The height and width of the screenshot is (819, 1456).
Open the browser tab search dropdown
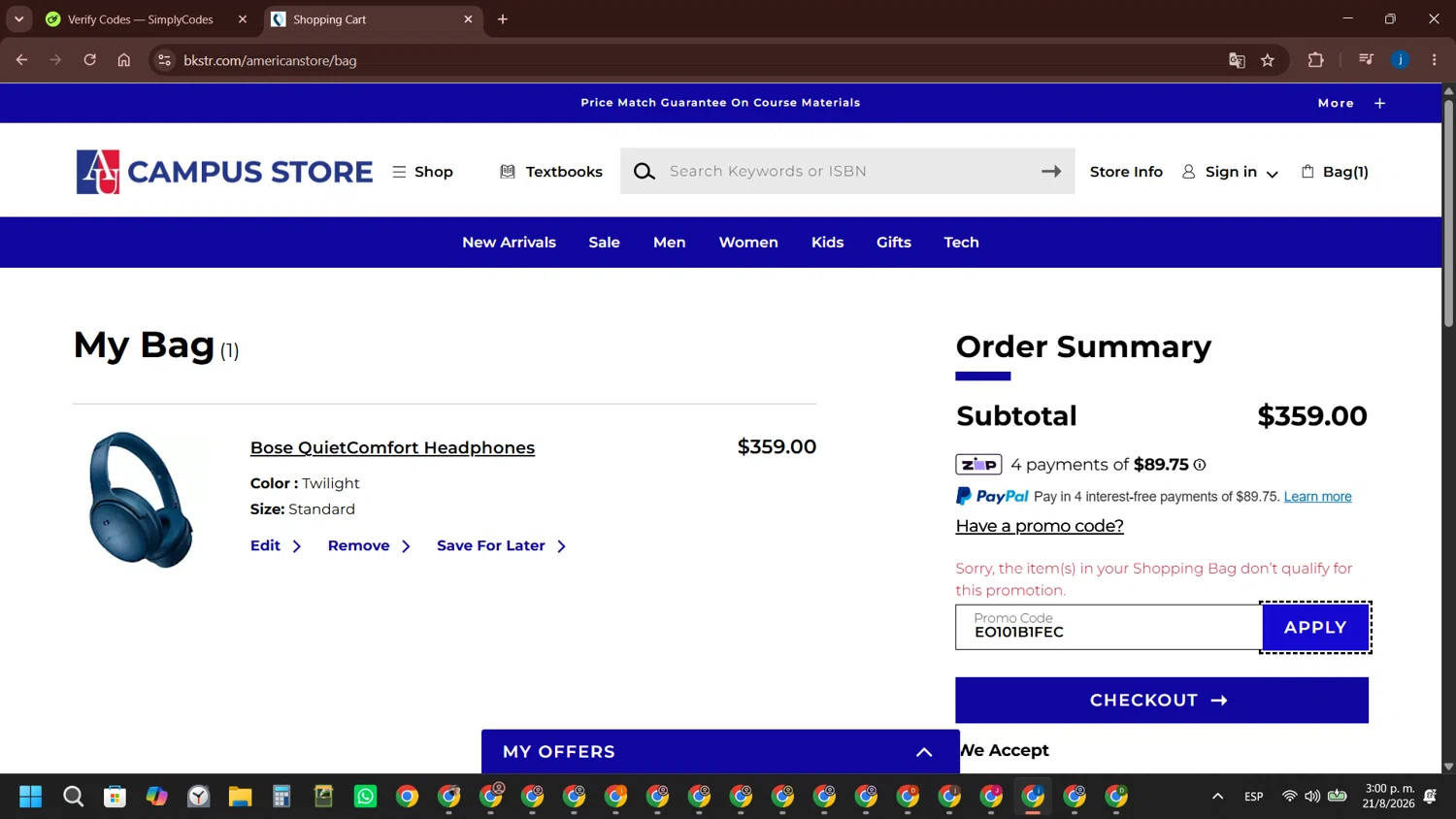18,19
